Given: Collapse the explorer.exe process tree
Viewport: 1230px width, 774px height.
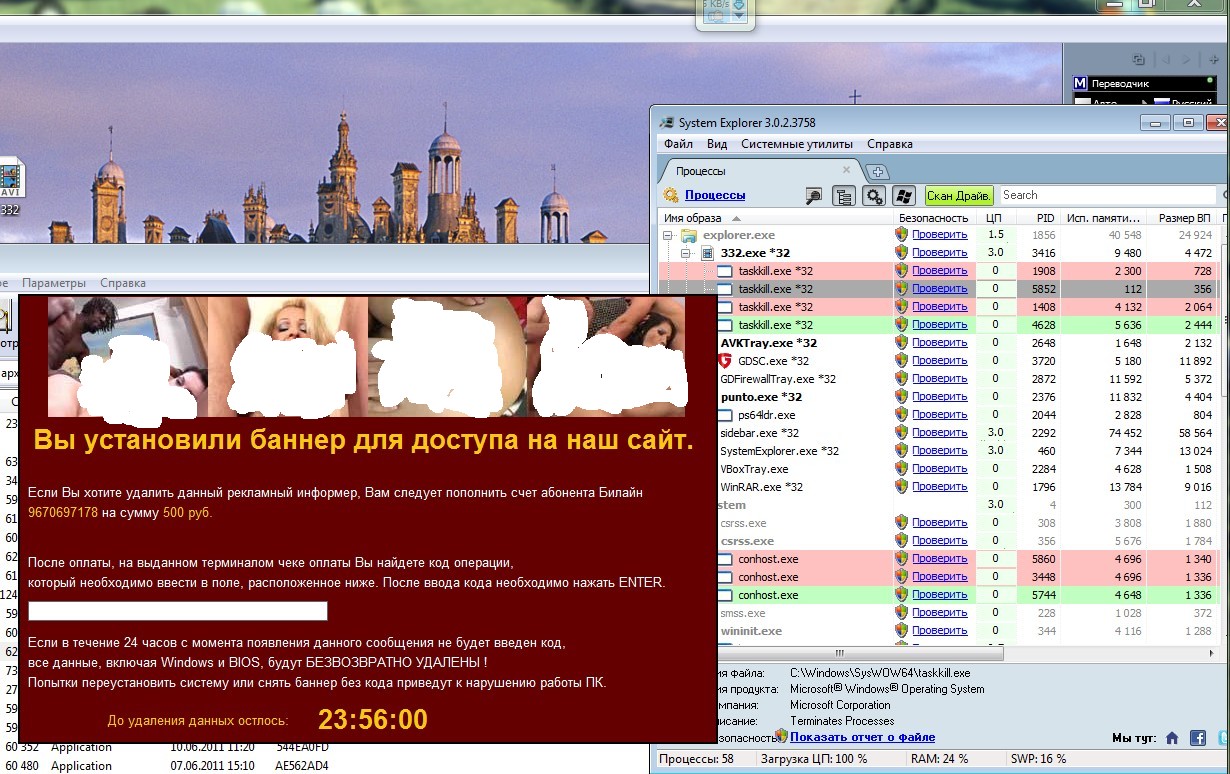Looking at the screenshot, I should point(667,235).
